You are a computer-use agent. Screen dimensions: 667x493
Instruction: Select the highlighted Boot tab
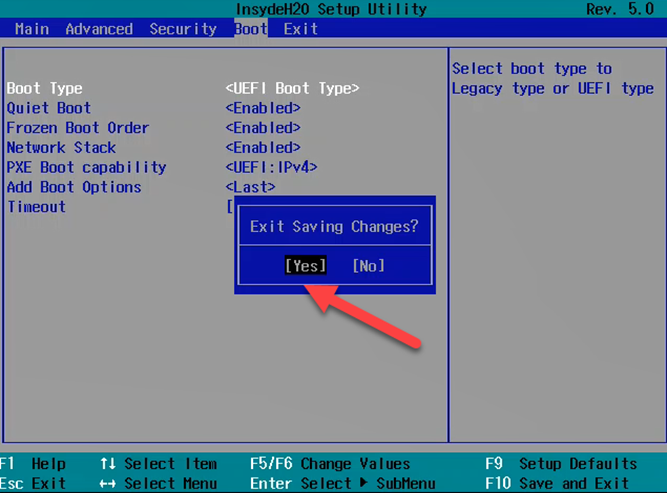pos(250,29)
